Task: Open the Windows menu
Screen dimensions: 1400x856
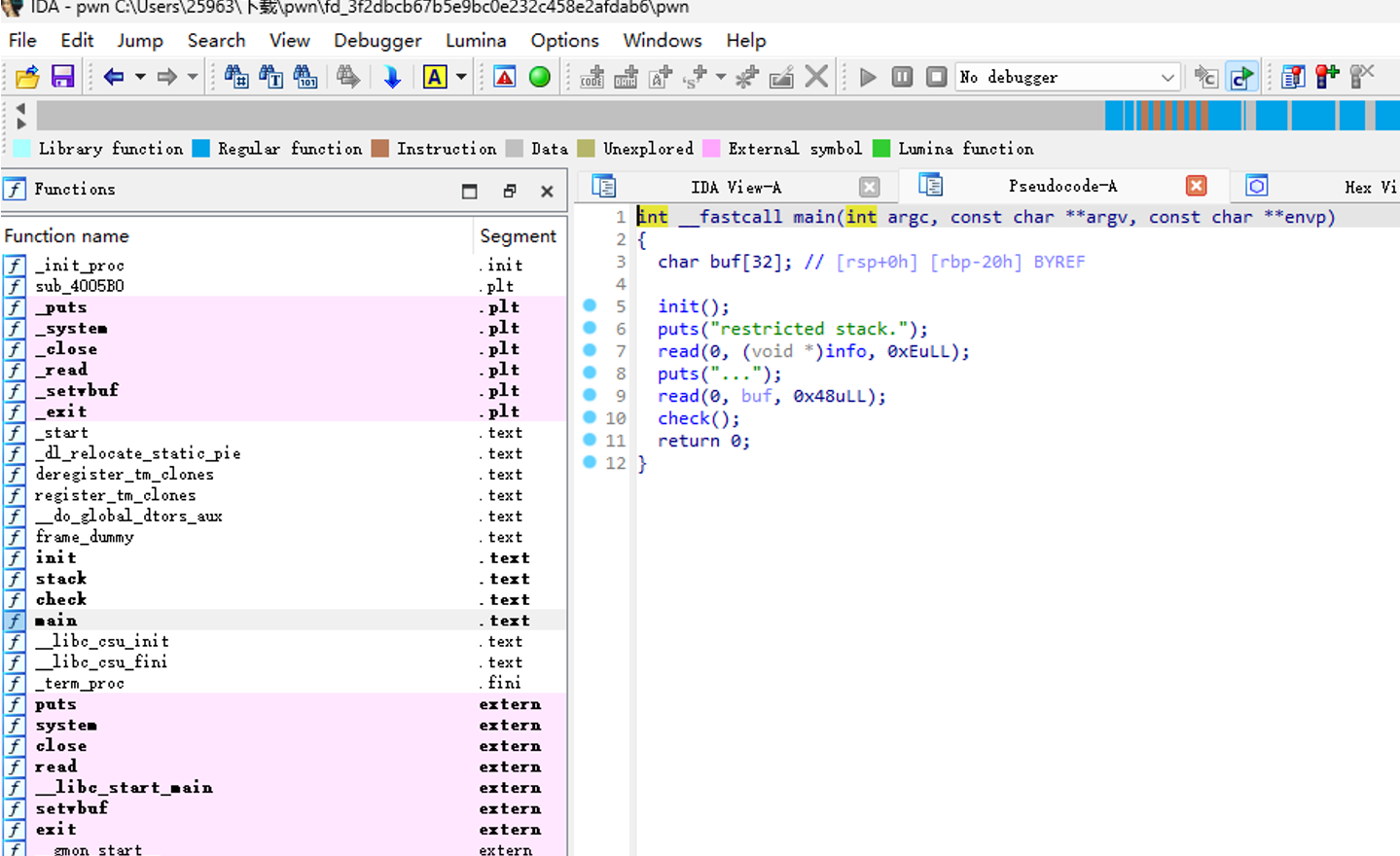Action: click(x=663, y=40)
